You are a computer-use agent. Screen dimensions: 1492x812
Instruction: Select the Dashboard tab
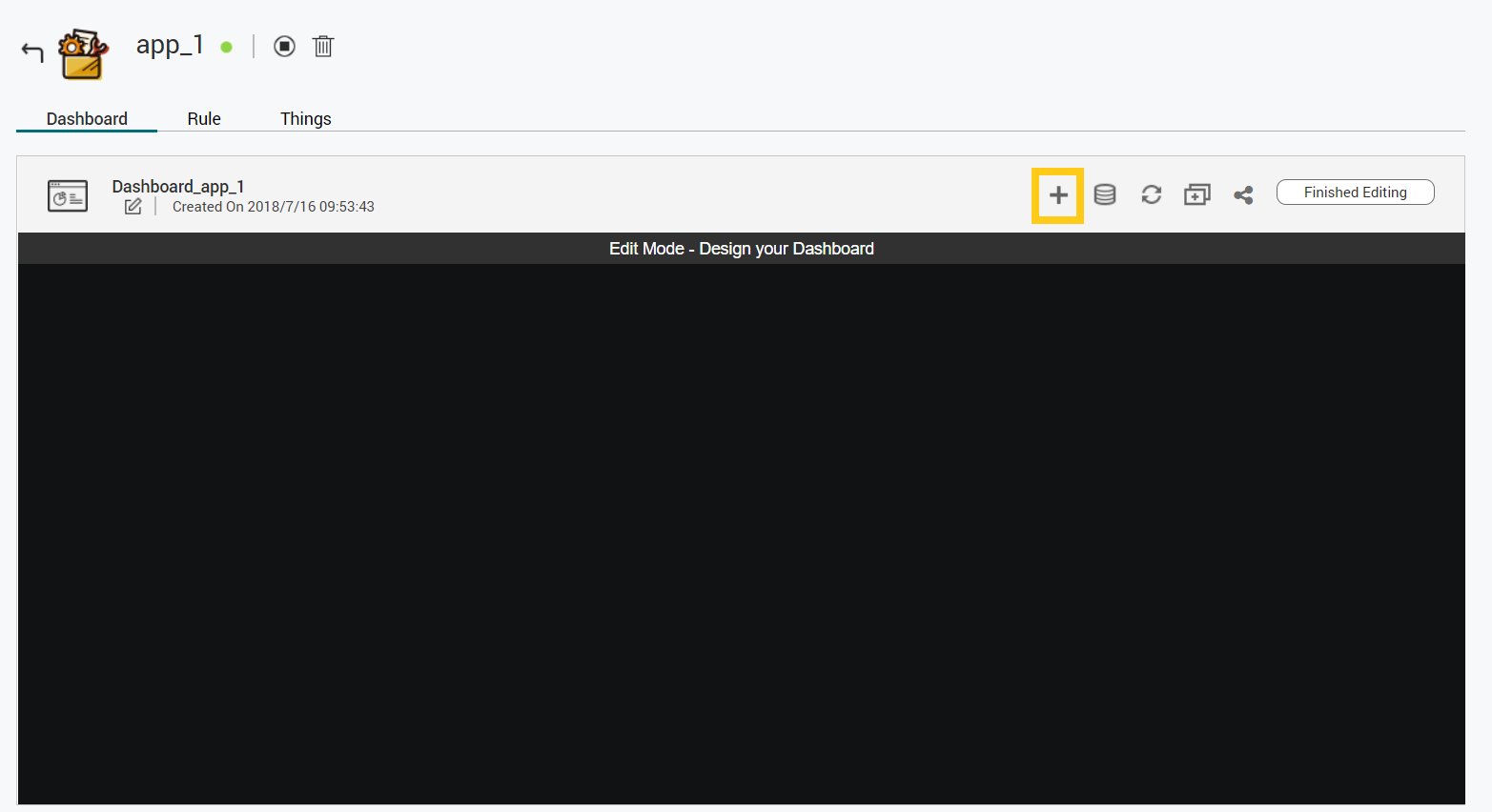click(x=87, y=118)
